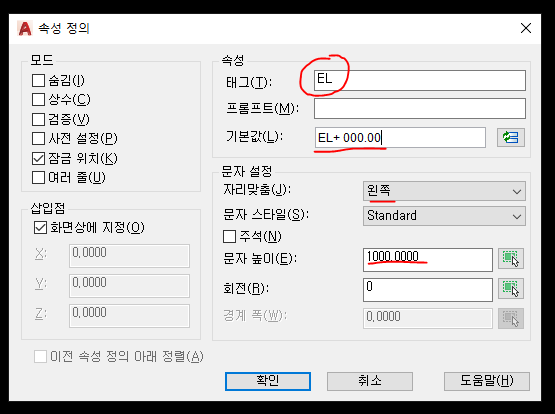
Task: Toggle the 검증(V) checkbox
Action: click(x=38, y=119)
